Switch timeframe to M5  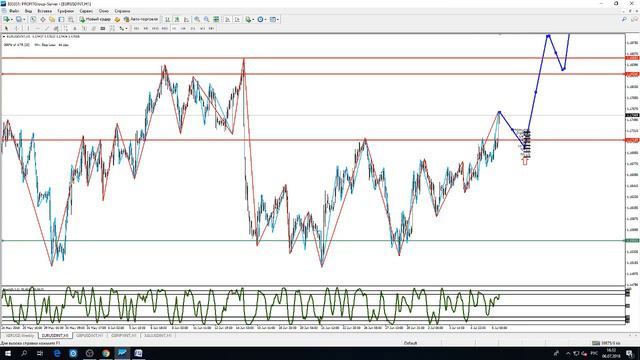pyautogui.click(x=146, y=29)
